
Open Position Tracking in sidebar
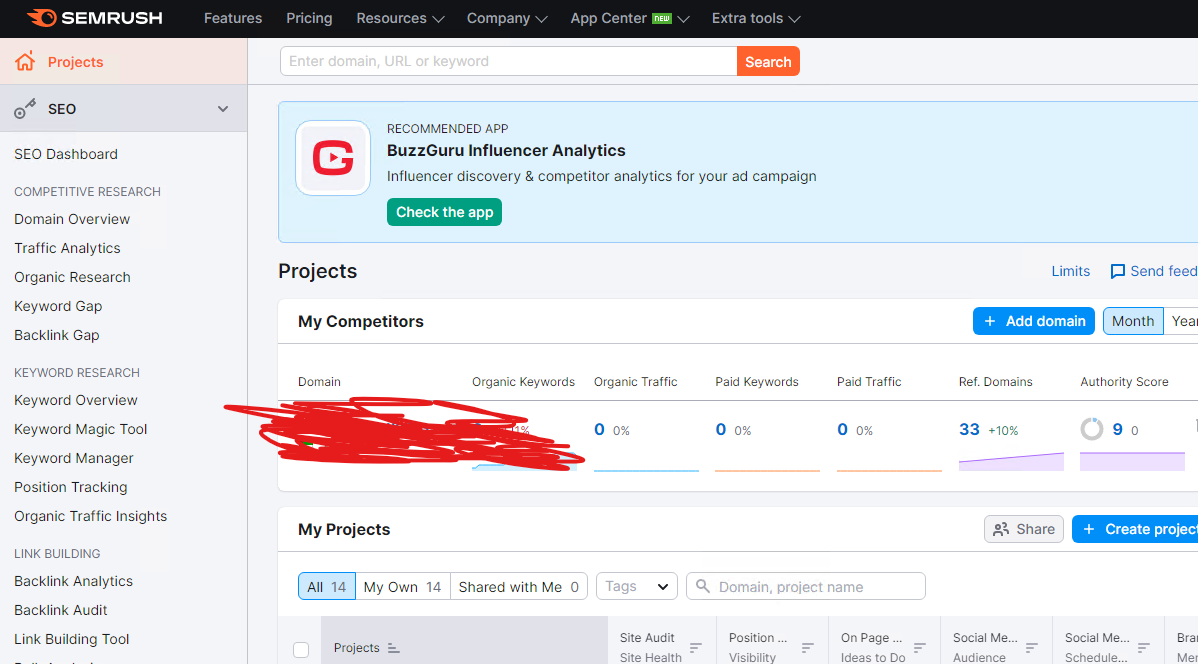[70, 488]
